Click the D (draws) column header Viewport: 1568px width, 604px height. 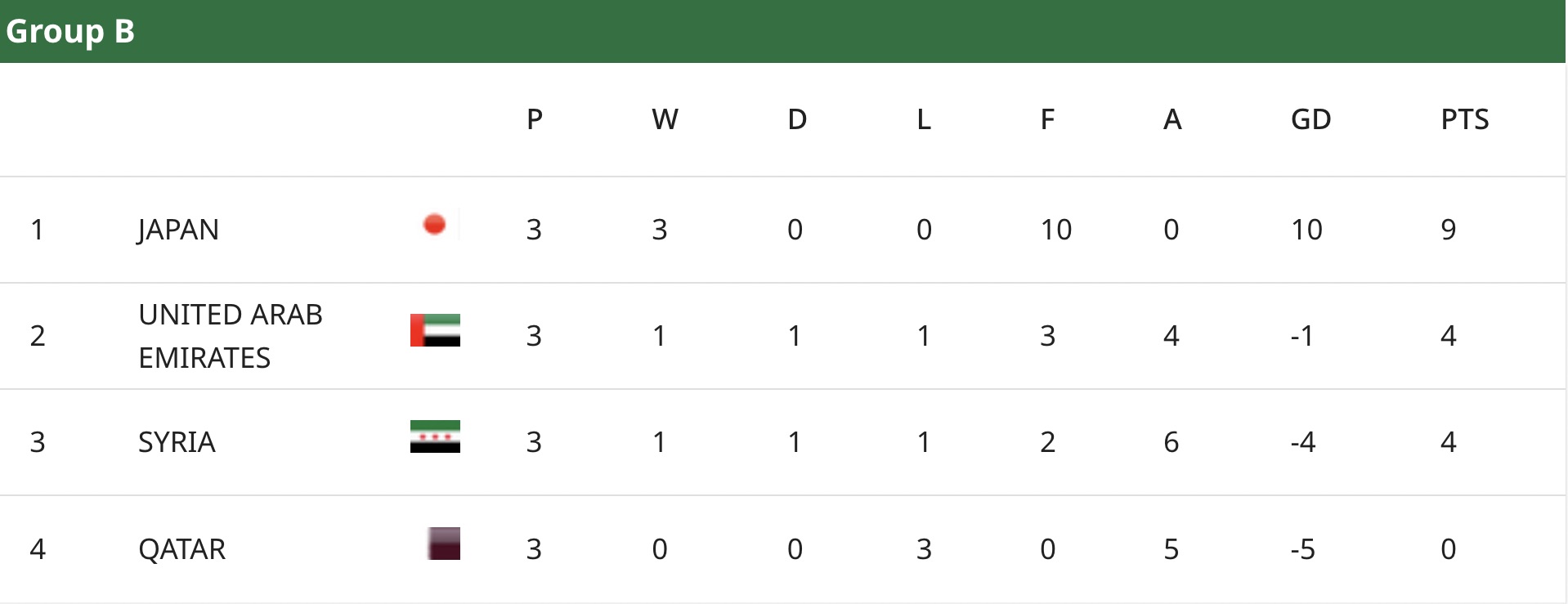pos(797,119)
